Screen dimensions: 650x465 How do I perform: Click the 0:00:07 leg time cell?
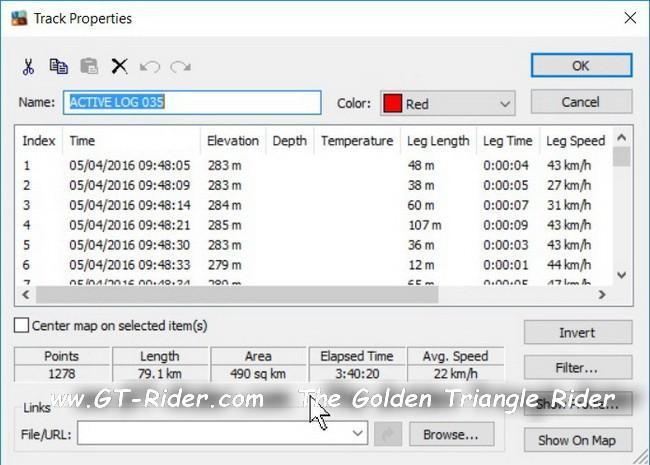[x=506, y=205]
